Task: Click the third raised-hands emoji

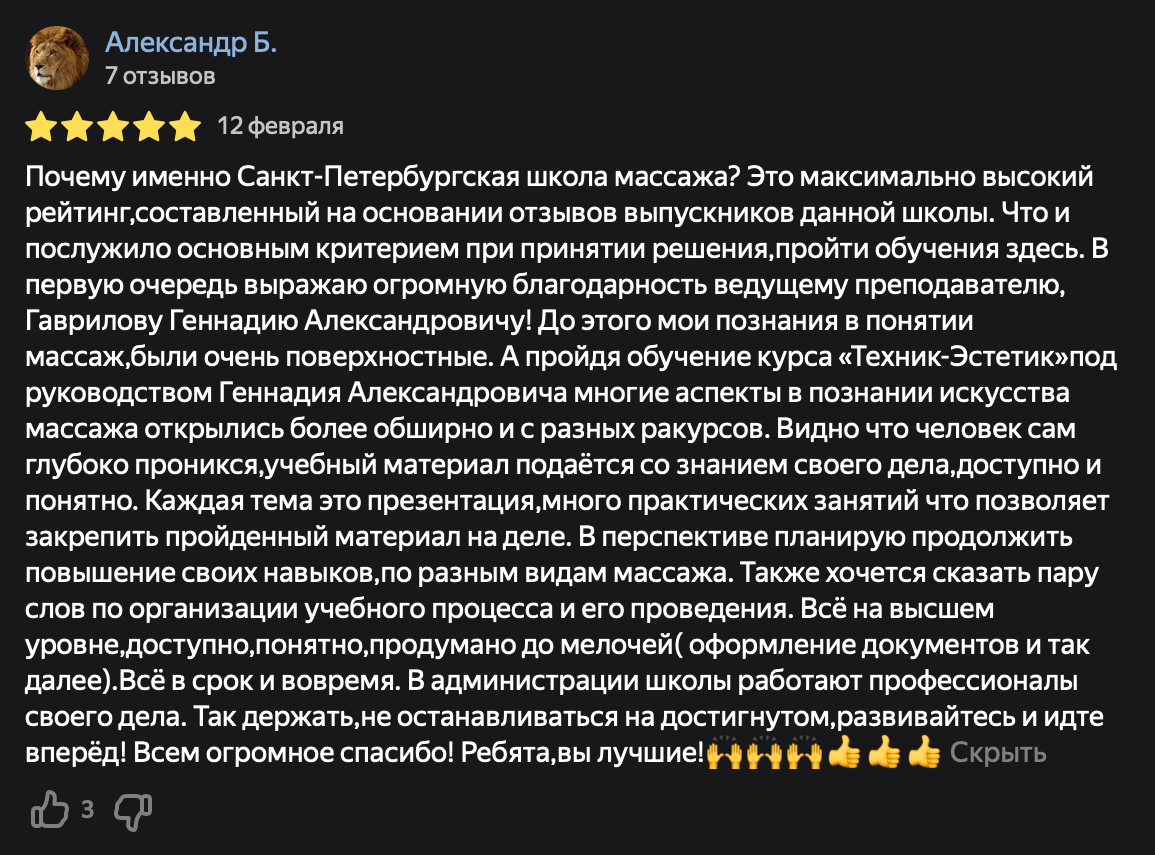Action: pos(804,753)
